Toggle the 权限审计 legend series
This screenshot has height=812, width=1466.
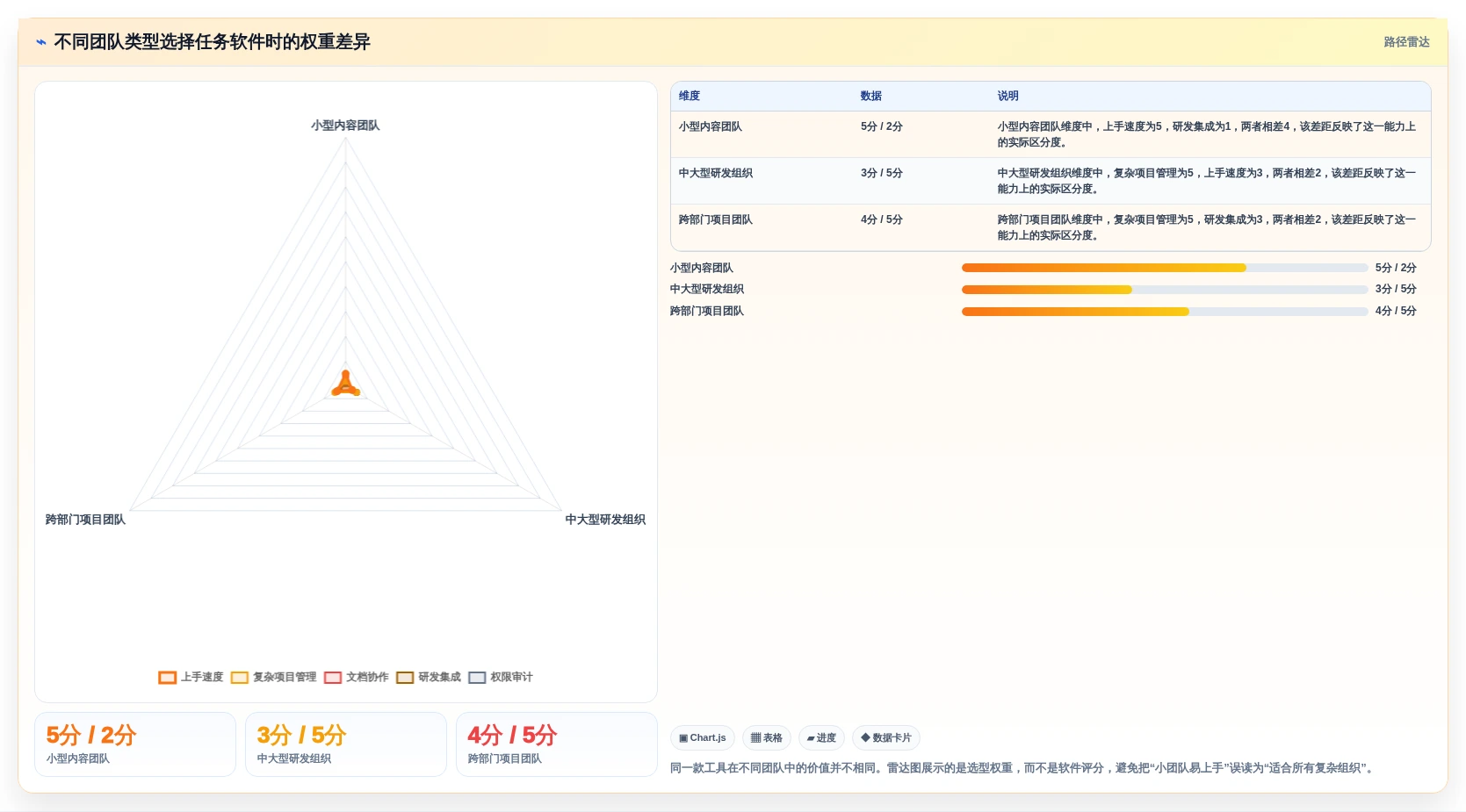(x=500, y=677)
